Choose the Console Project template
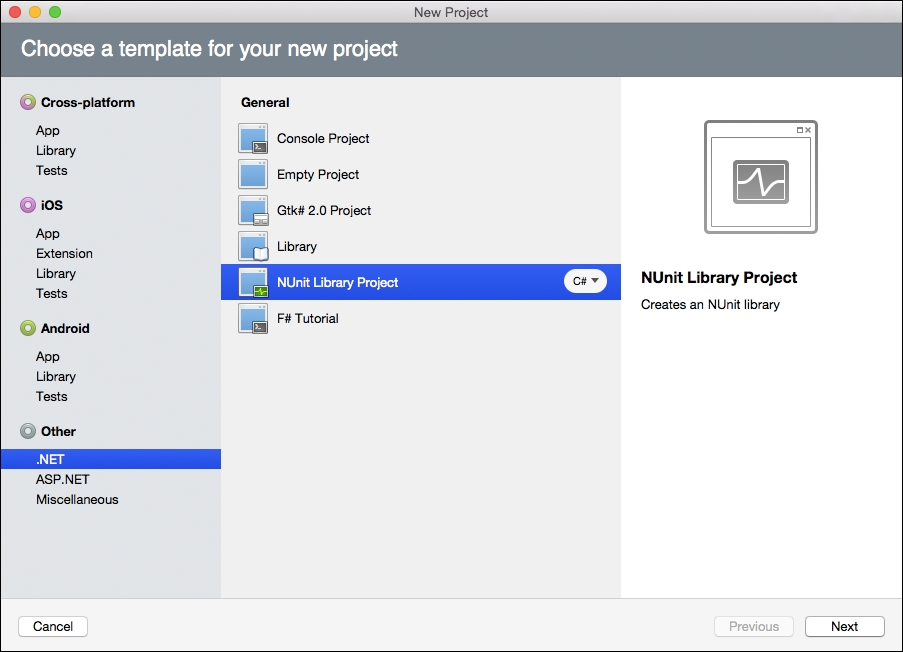Screen dimensions: 903x652 point(420,138)
